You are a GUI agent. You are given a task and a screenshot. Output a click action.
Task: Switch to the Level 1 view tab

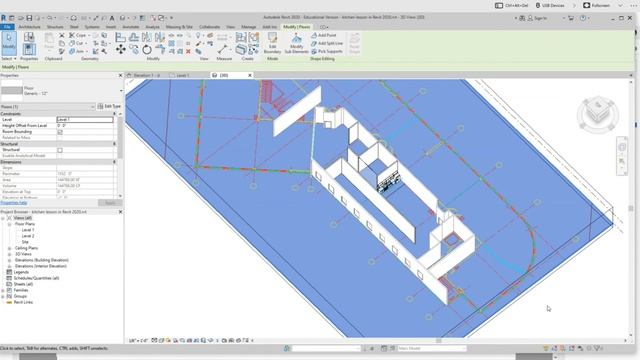[182, 76]
